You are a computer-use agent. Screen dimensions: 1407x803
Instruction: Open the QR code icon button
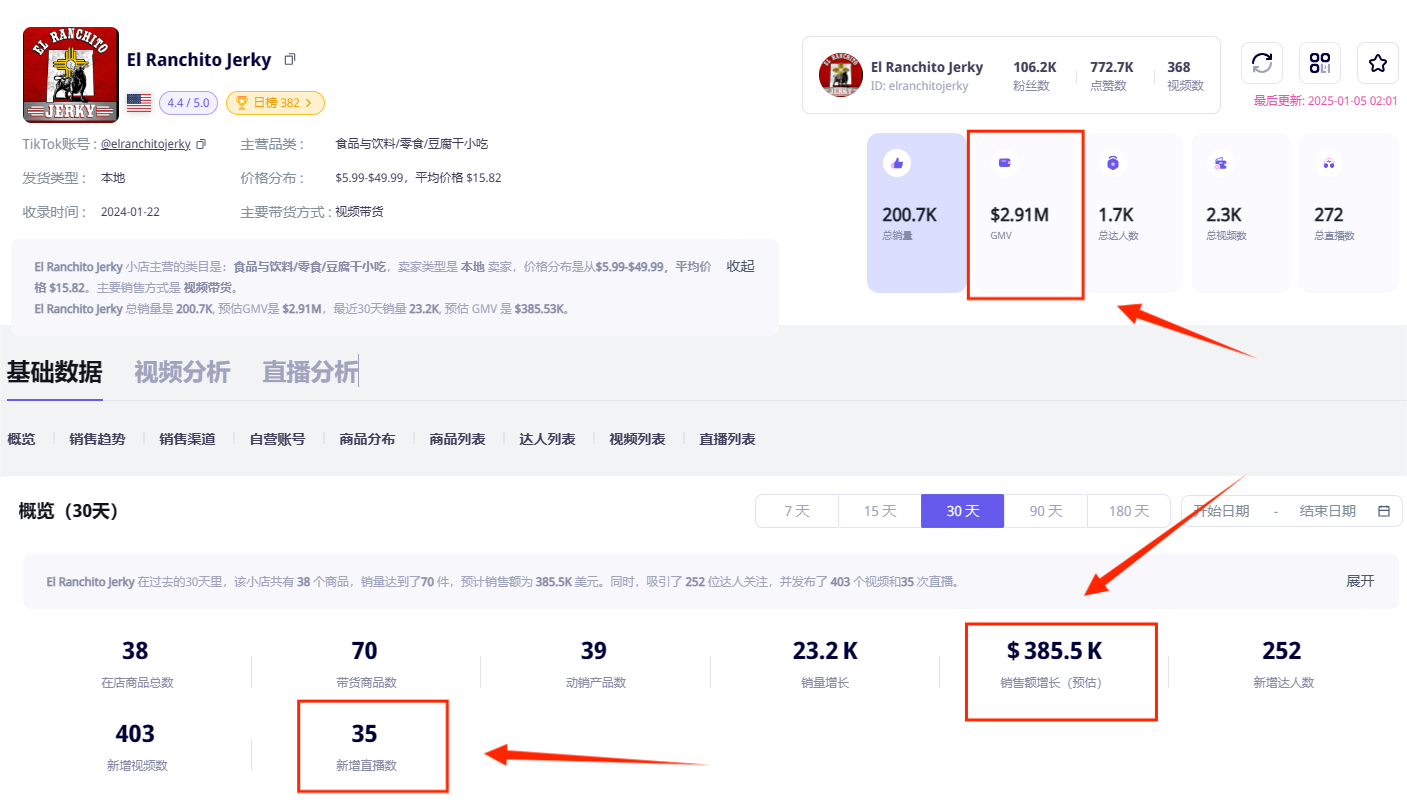click(1320, 63)
